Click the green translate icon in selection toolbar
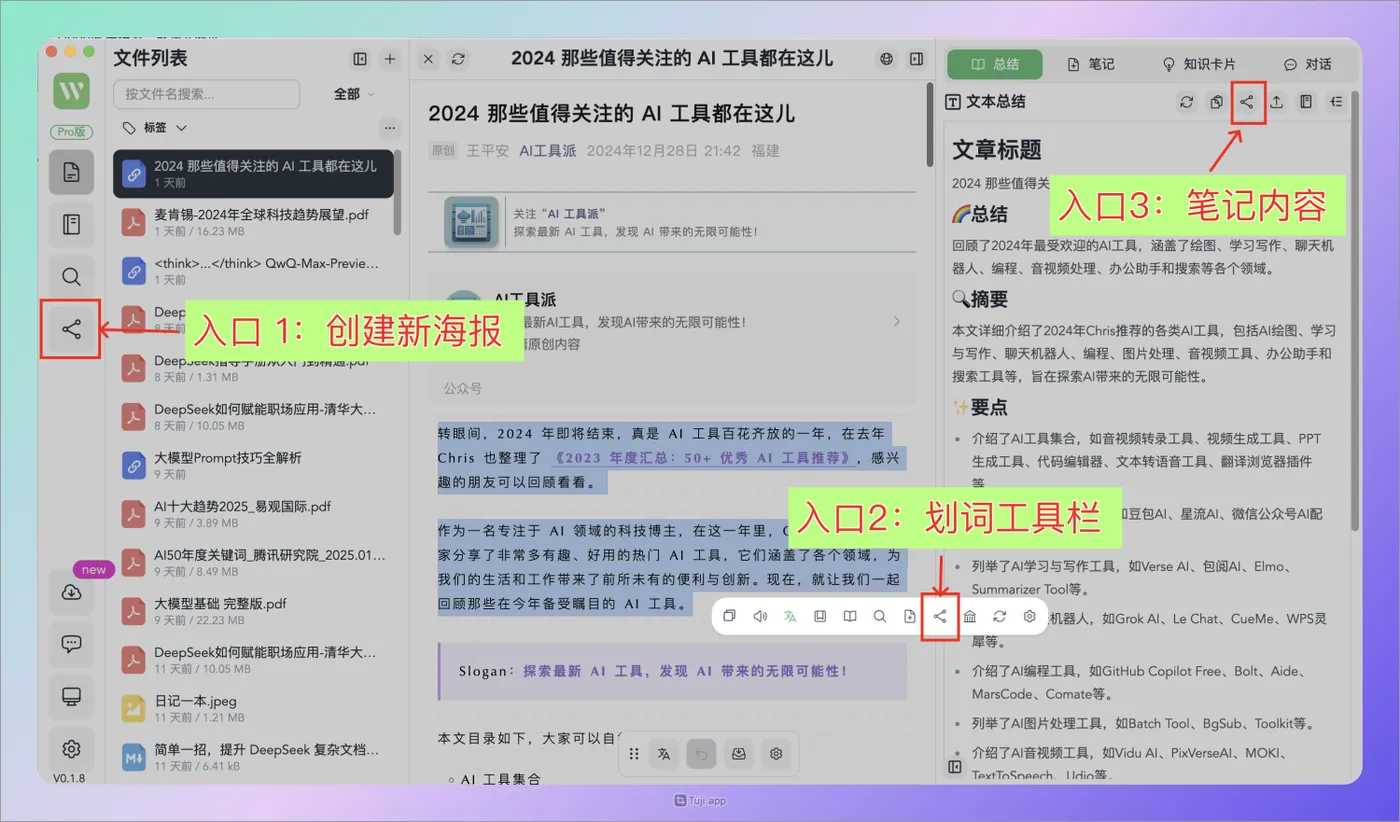This screenshot has width=1400, height=822. point(790,616)
